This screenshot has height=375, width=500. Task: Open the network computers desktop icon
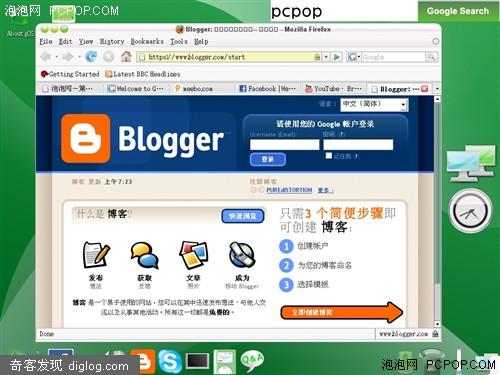471,163
